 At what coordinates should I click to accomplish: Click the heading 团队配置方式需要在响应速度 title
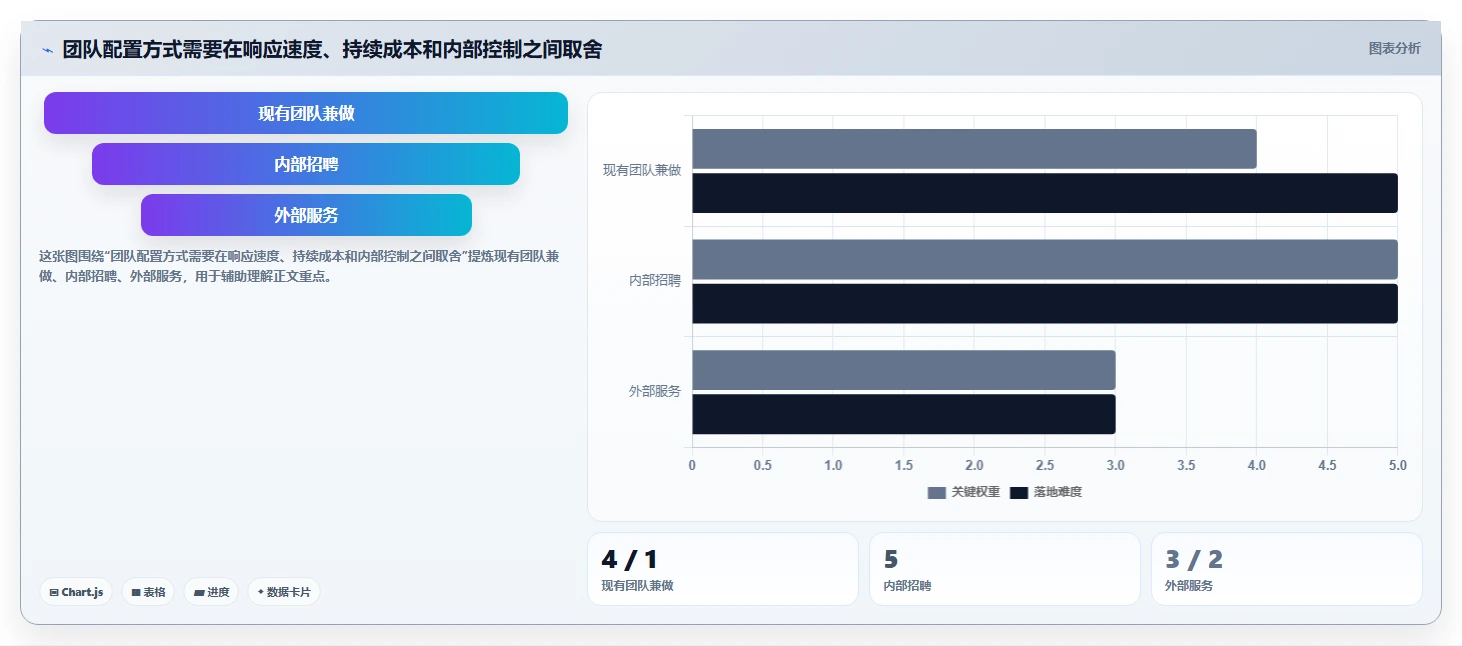click(x=332, y=49)
